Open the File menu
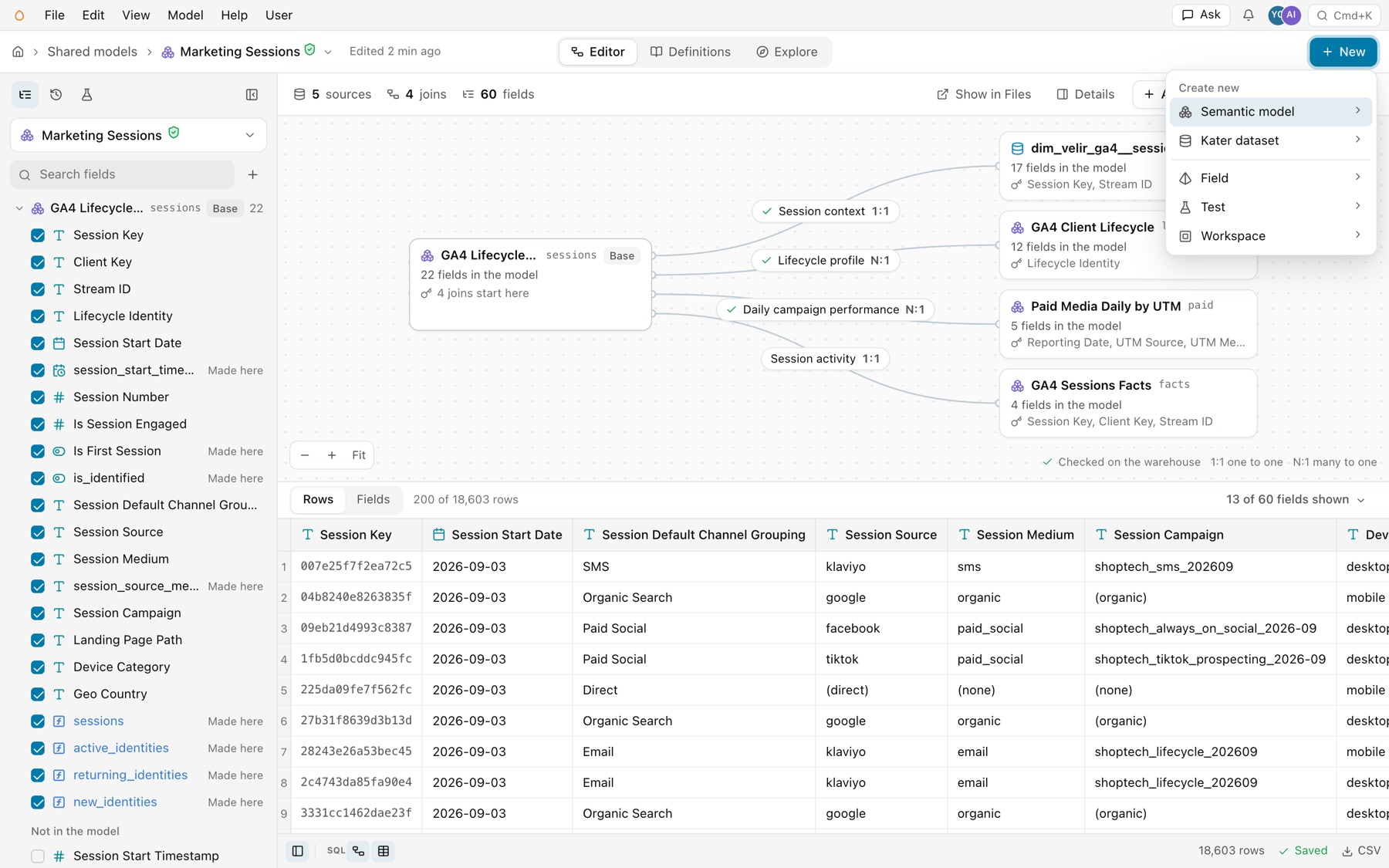 [55, 15]
